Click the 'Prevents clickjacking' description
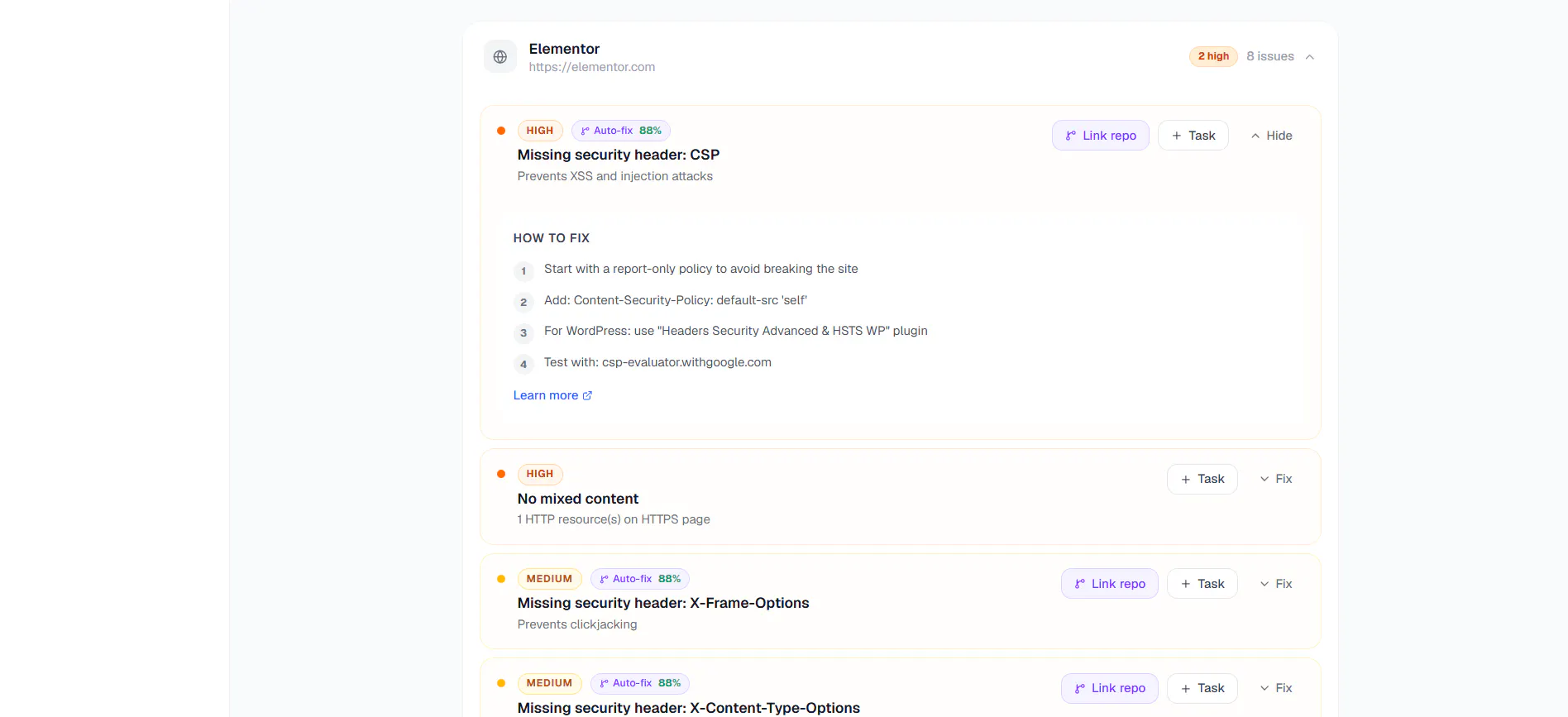Viewport: 1568px width, 717px height. [577, 624]
